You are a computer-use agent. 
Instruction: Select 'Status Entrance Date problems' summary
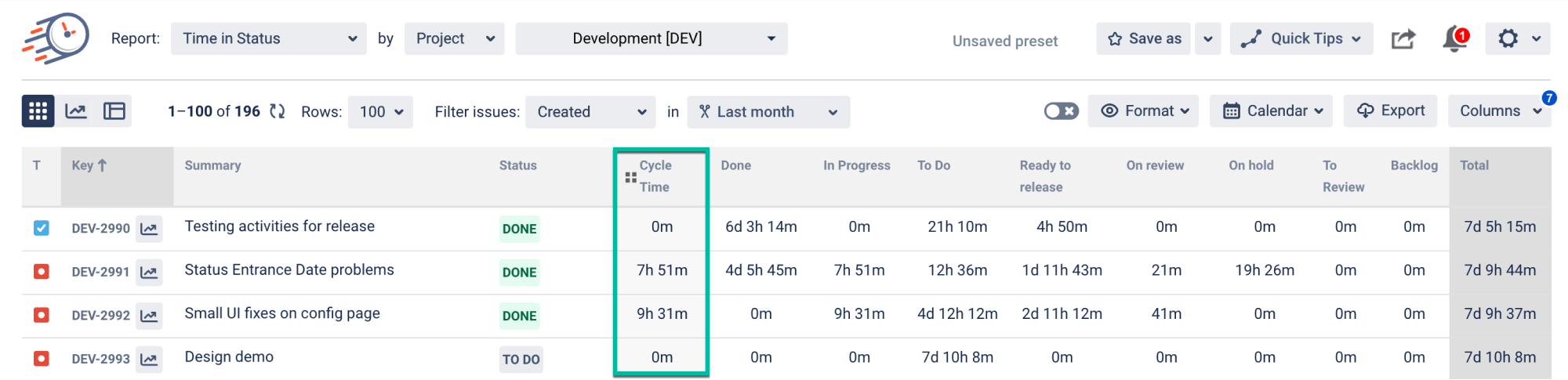click(x=289, y=270)
